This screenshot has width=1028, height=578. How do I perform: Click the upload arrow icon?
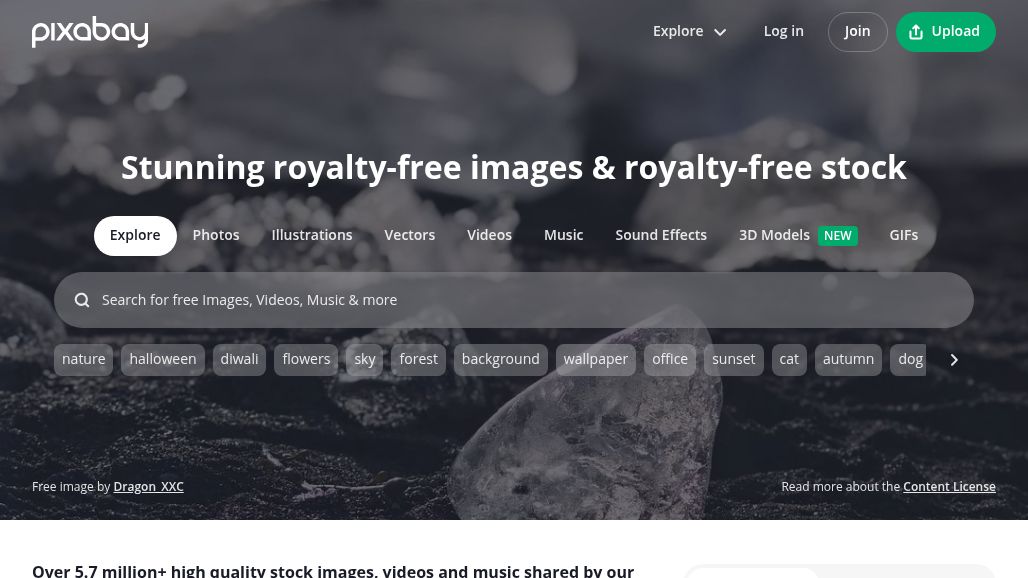pyautogui.click(x=916, y=31)
